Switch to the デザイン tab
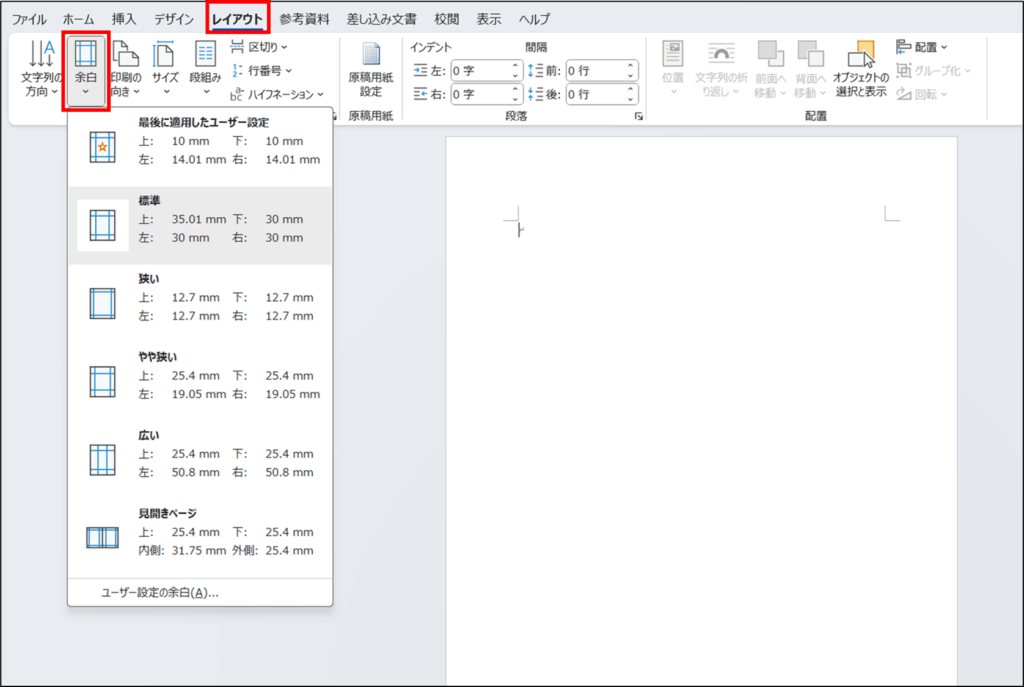Screen dimensions: 1024x687 [174, 19]
